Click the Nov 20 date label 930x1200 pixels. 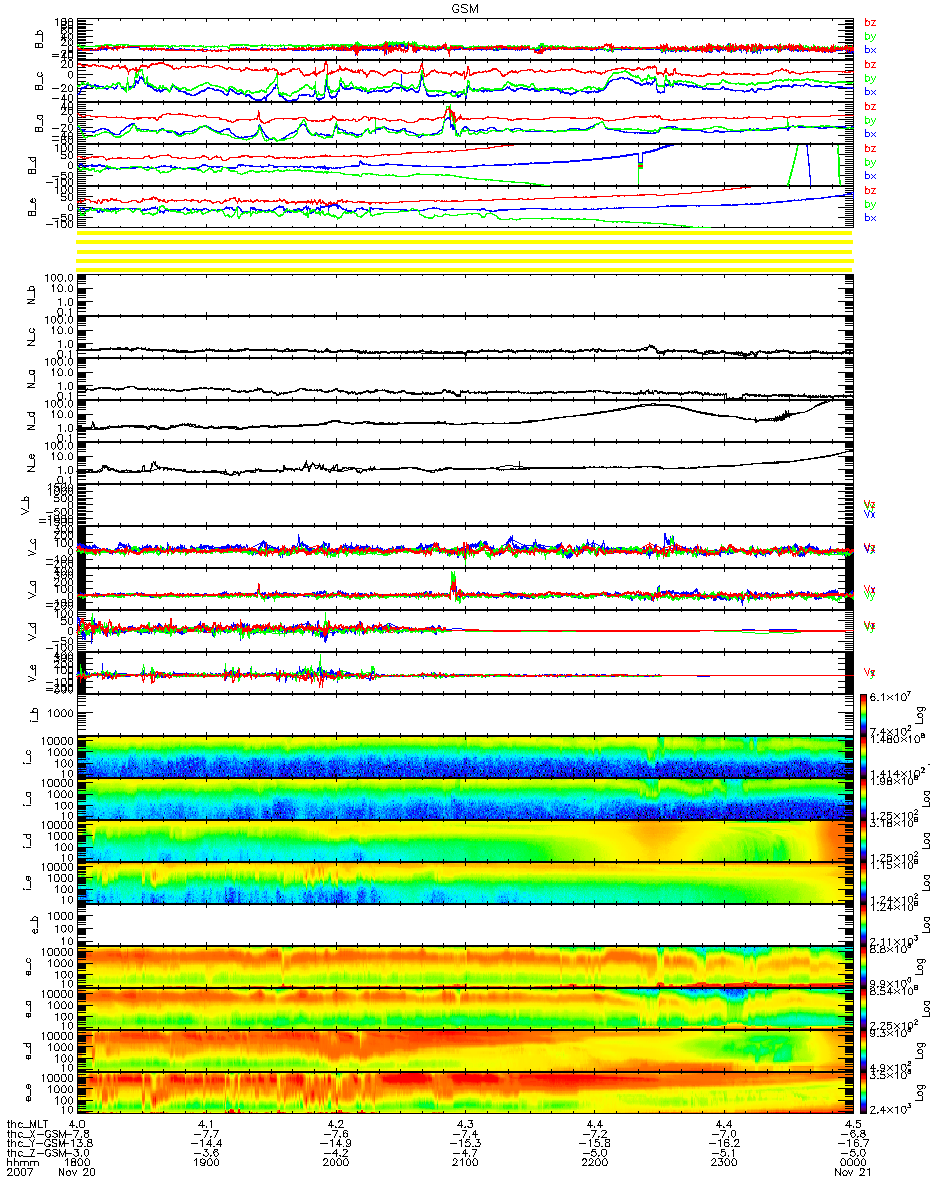77,1173
